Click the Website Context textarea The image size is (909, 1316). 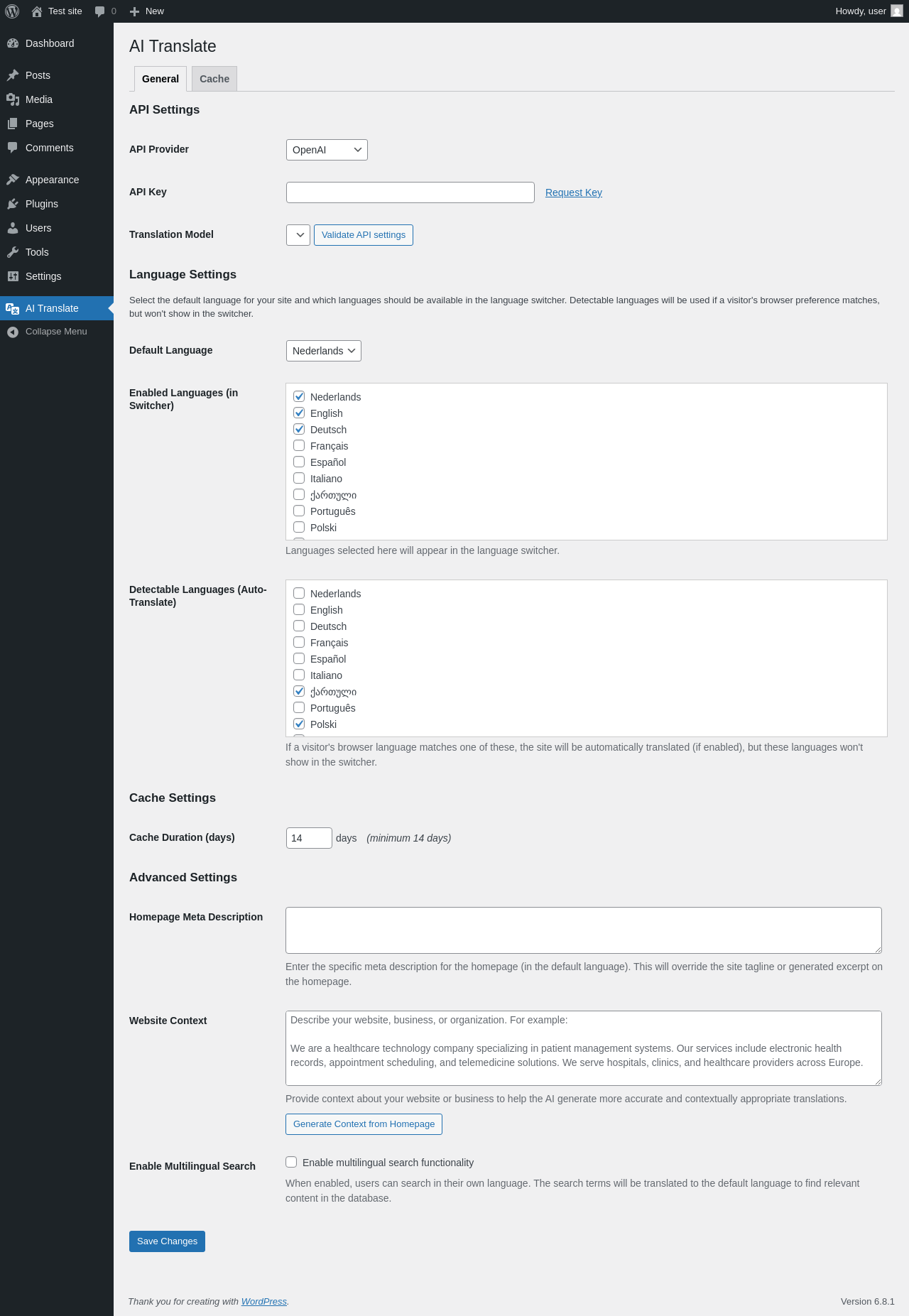[584, 1048]
